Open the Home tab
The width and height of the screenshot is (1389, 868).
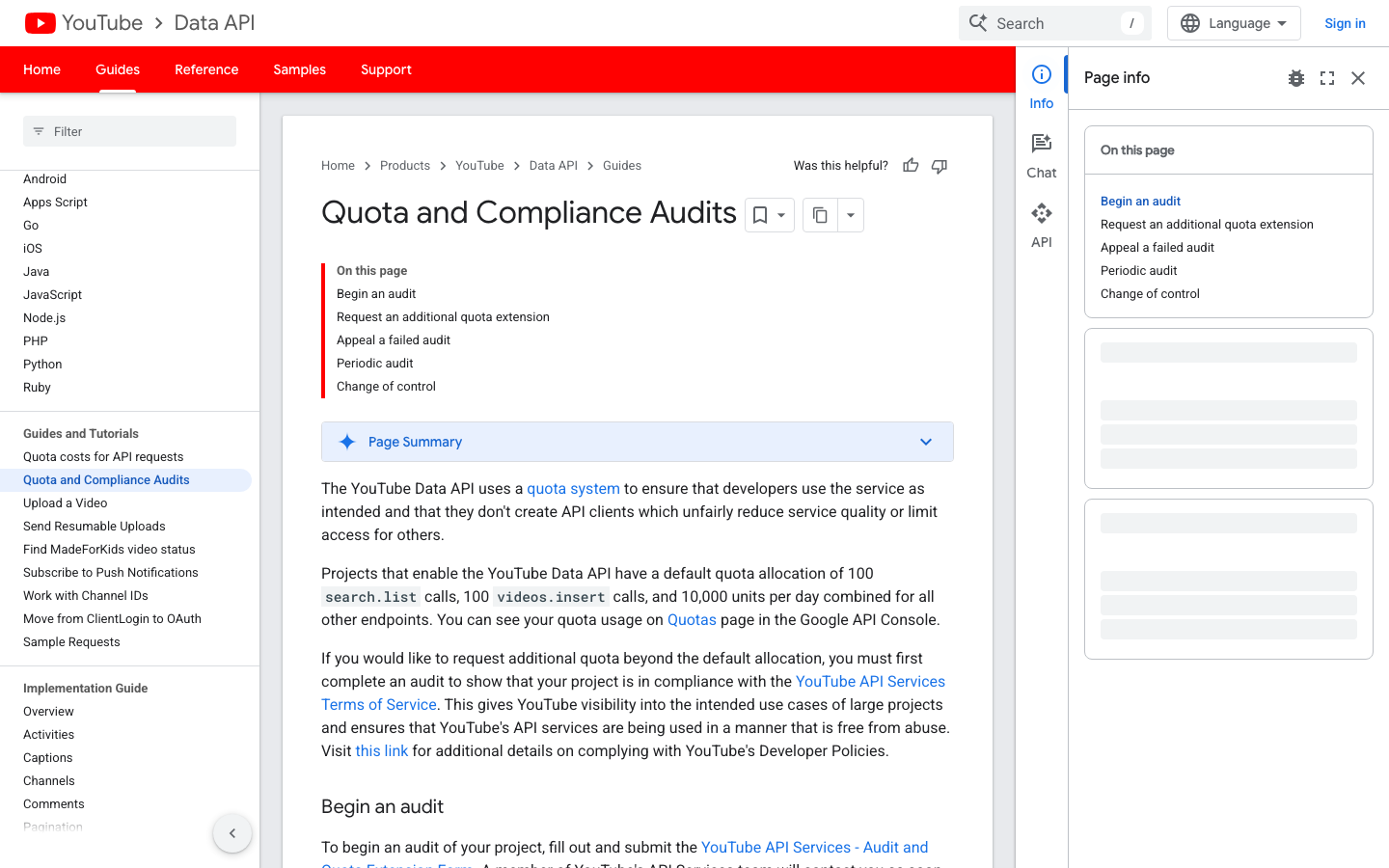[41, 69]
